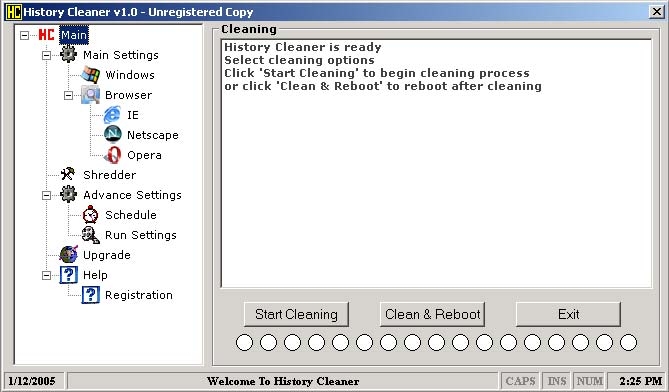Click the INS indicator in status bar
Viewport: 669px width, 392px height.
(x=557, y=381)
